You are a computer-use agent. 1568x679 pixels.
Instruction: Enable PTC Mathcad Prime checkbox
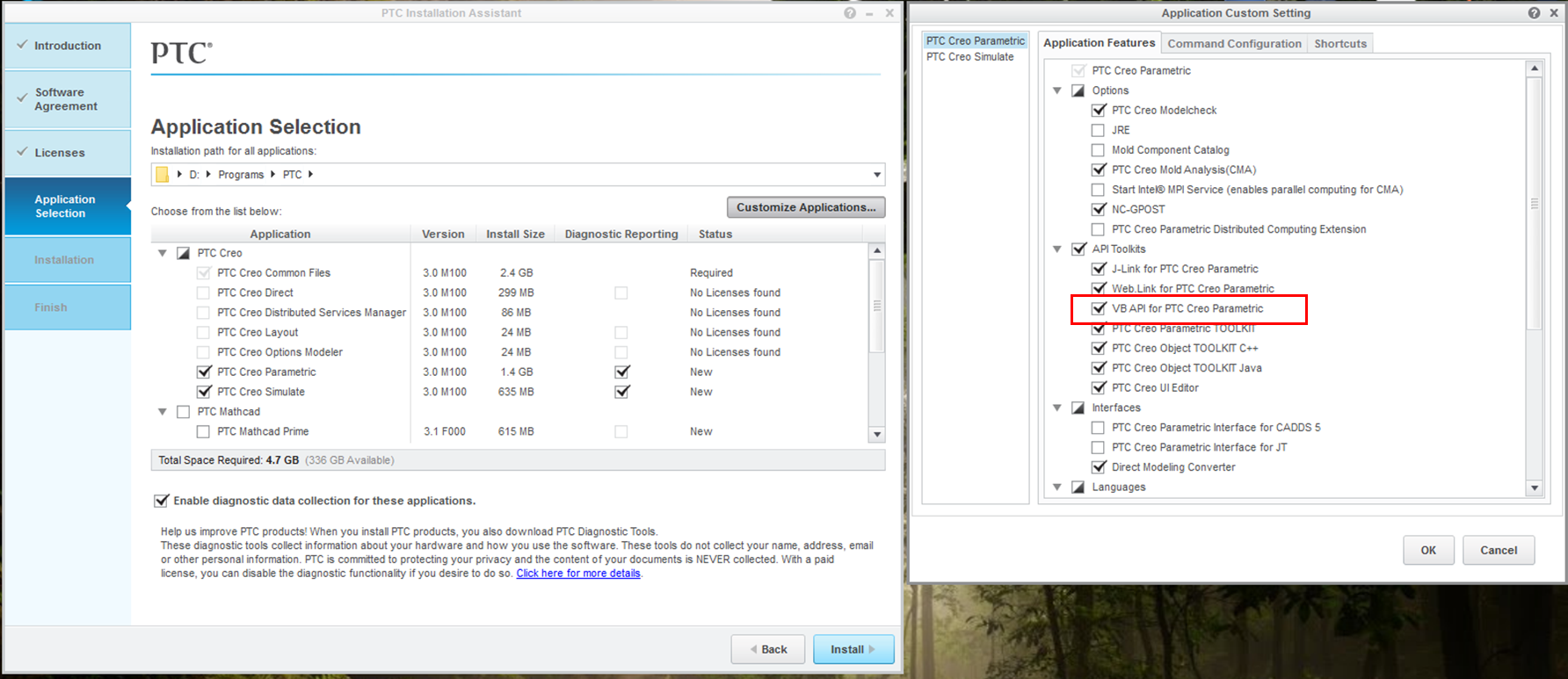coord(204,431)
